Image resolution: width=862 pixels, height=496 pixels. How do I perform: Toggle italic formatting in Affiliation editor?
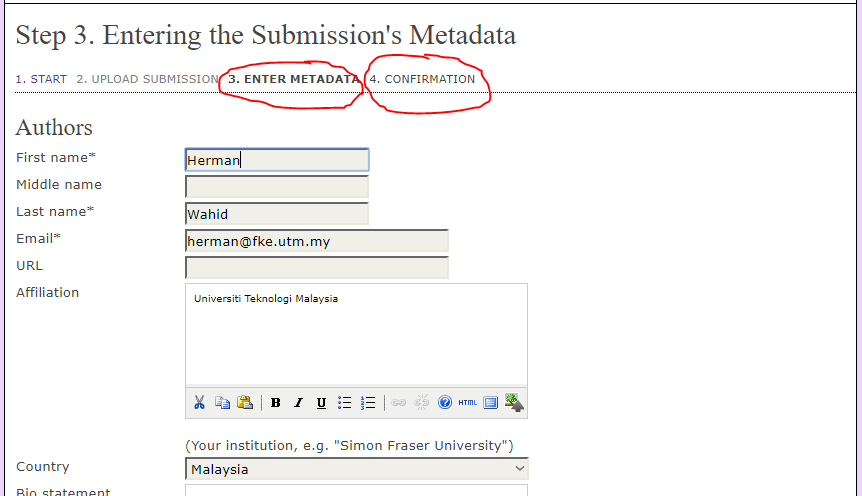[298, 403]
